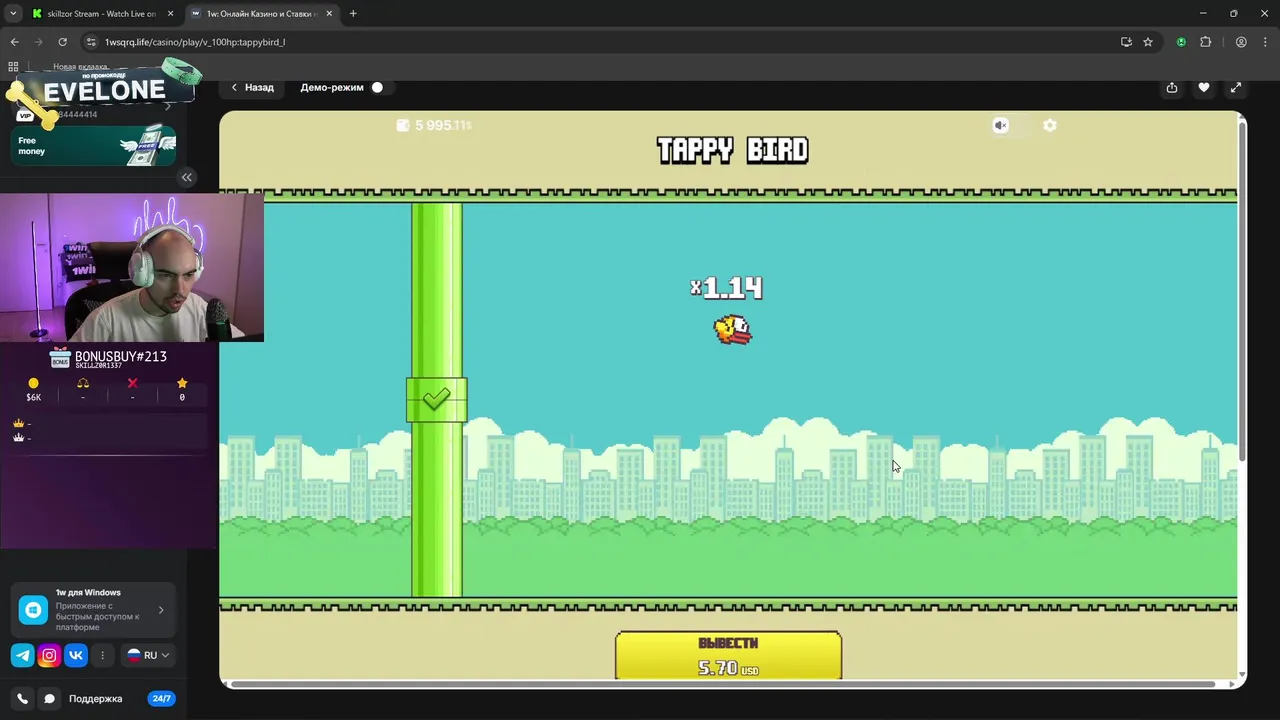Open the Chrome three-dot menu
The image size is (1280, 720).
1264,42
